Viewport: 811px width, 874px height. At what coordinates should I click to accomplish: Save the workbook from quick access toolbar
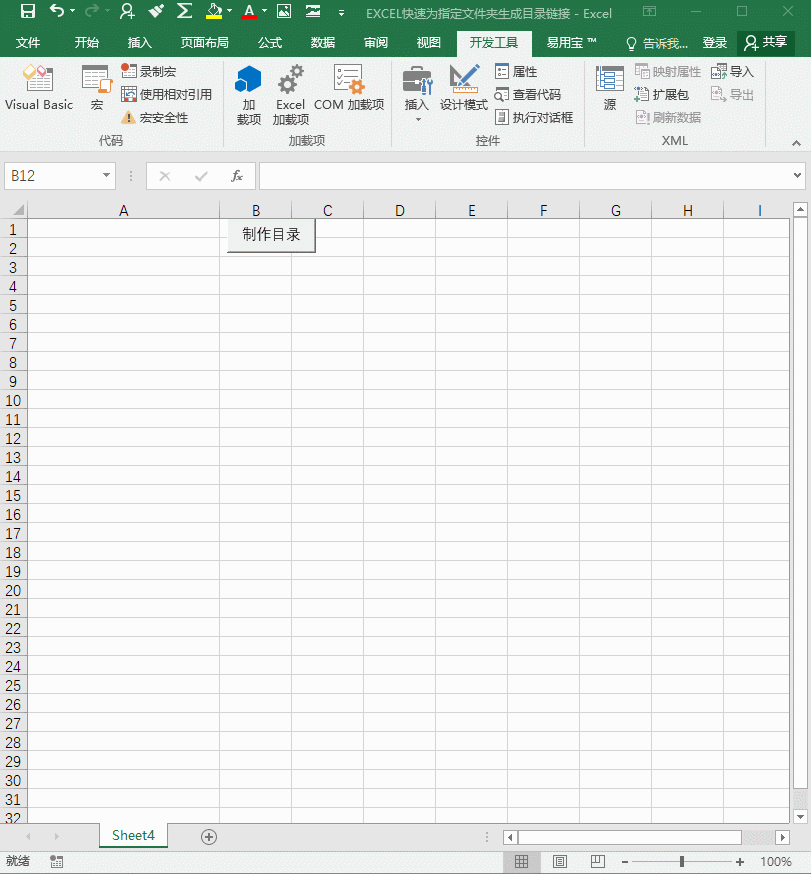(27, 11)
